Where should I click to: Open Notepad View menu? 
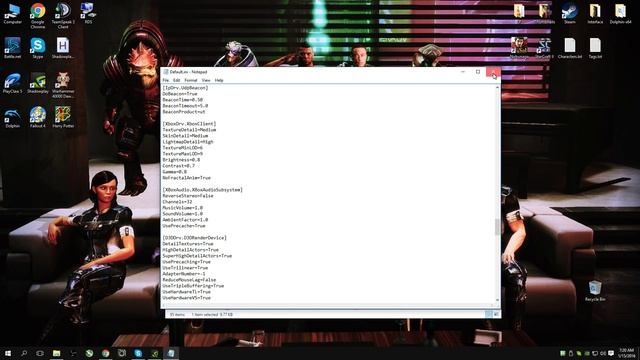tap(206, 80)
